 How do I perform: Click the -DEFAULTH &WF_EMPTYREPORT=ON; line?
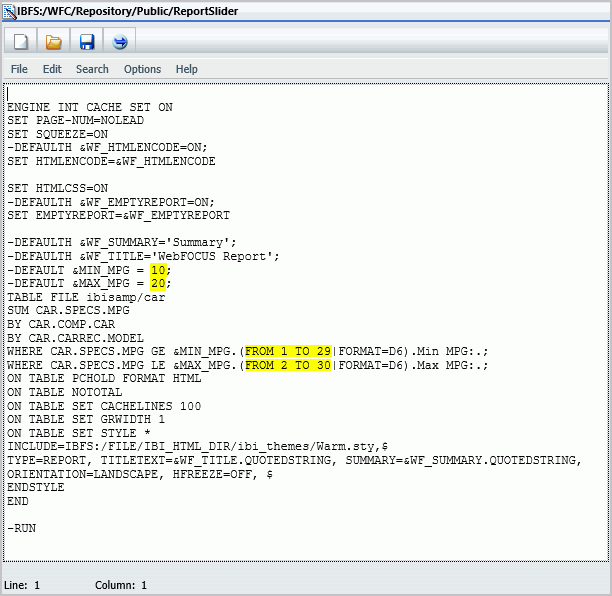point(111,202)
